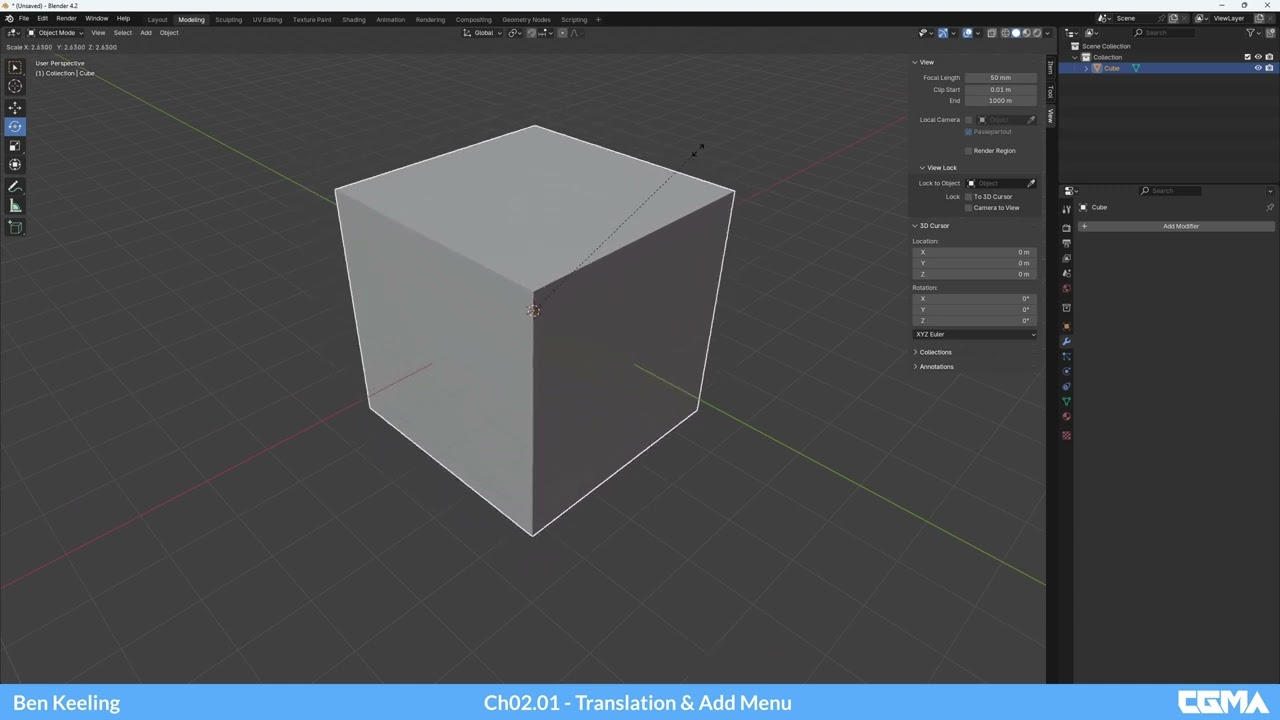Enable the Render Region checkbox
1280x720 pixels.
(x=968, y=151)
